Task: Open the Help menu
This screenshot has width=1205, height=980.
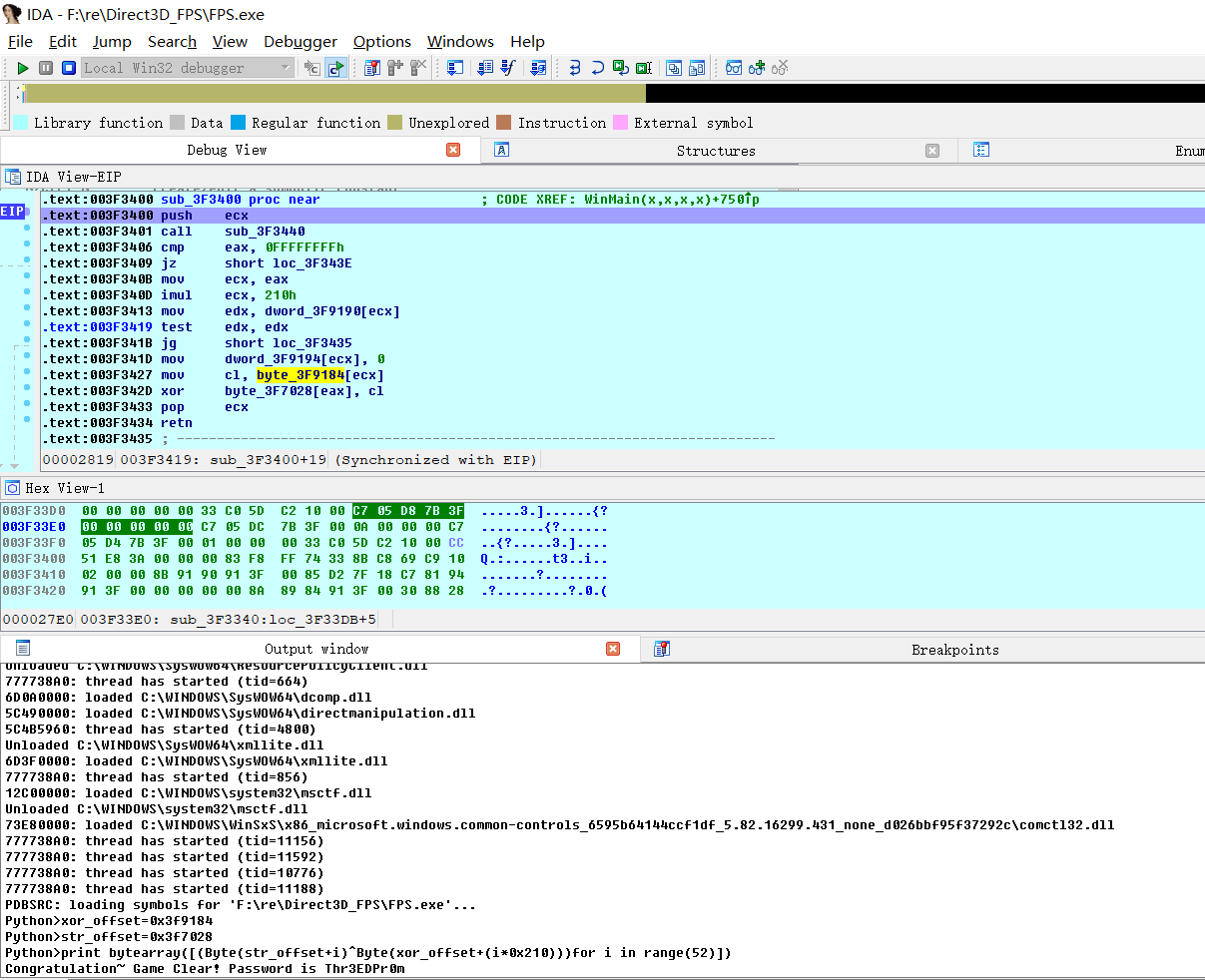Action: (527, 41)
